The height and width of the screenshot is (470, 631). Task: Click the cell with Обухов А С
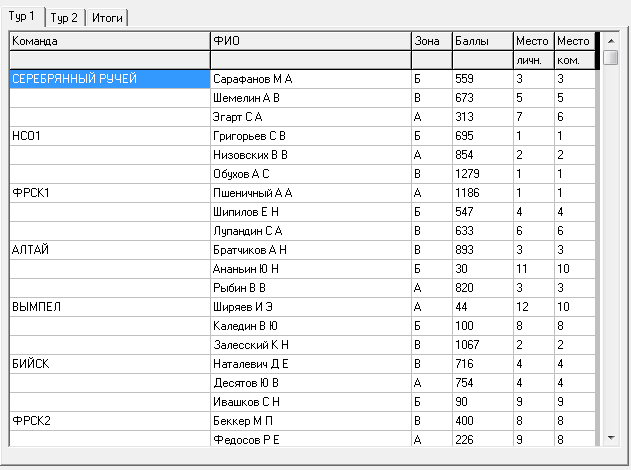pos(311,174)
